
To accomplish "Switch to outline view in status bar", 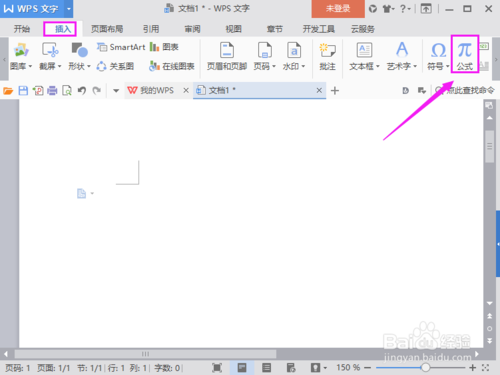I will coord(266,368).
